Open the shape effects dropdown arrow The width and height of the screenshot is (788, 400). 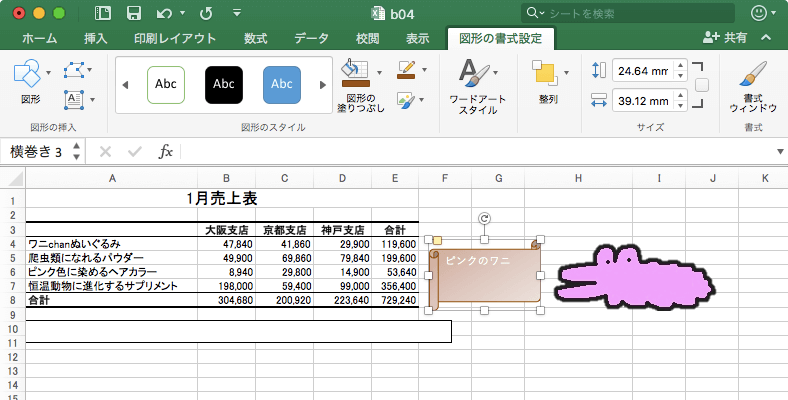(x=422, y=99)
